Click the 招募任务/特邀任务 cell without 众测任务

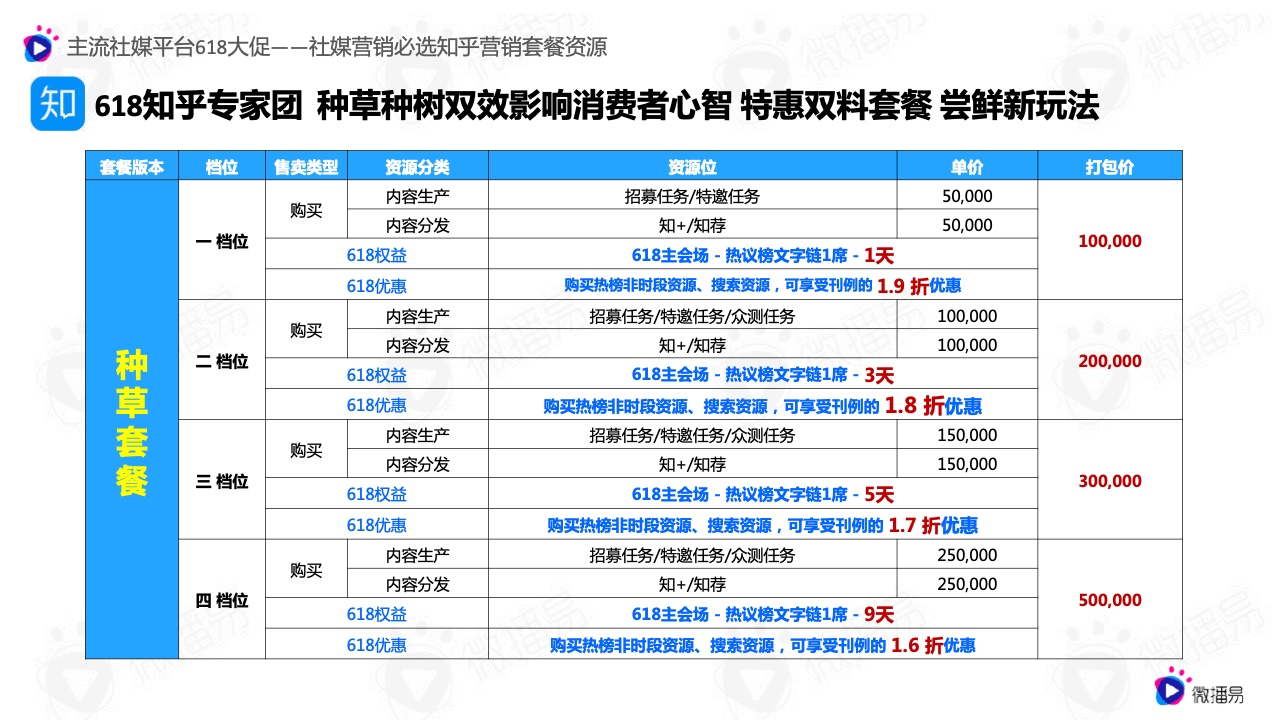[692, 196]
